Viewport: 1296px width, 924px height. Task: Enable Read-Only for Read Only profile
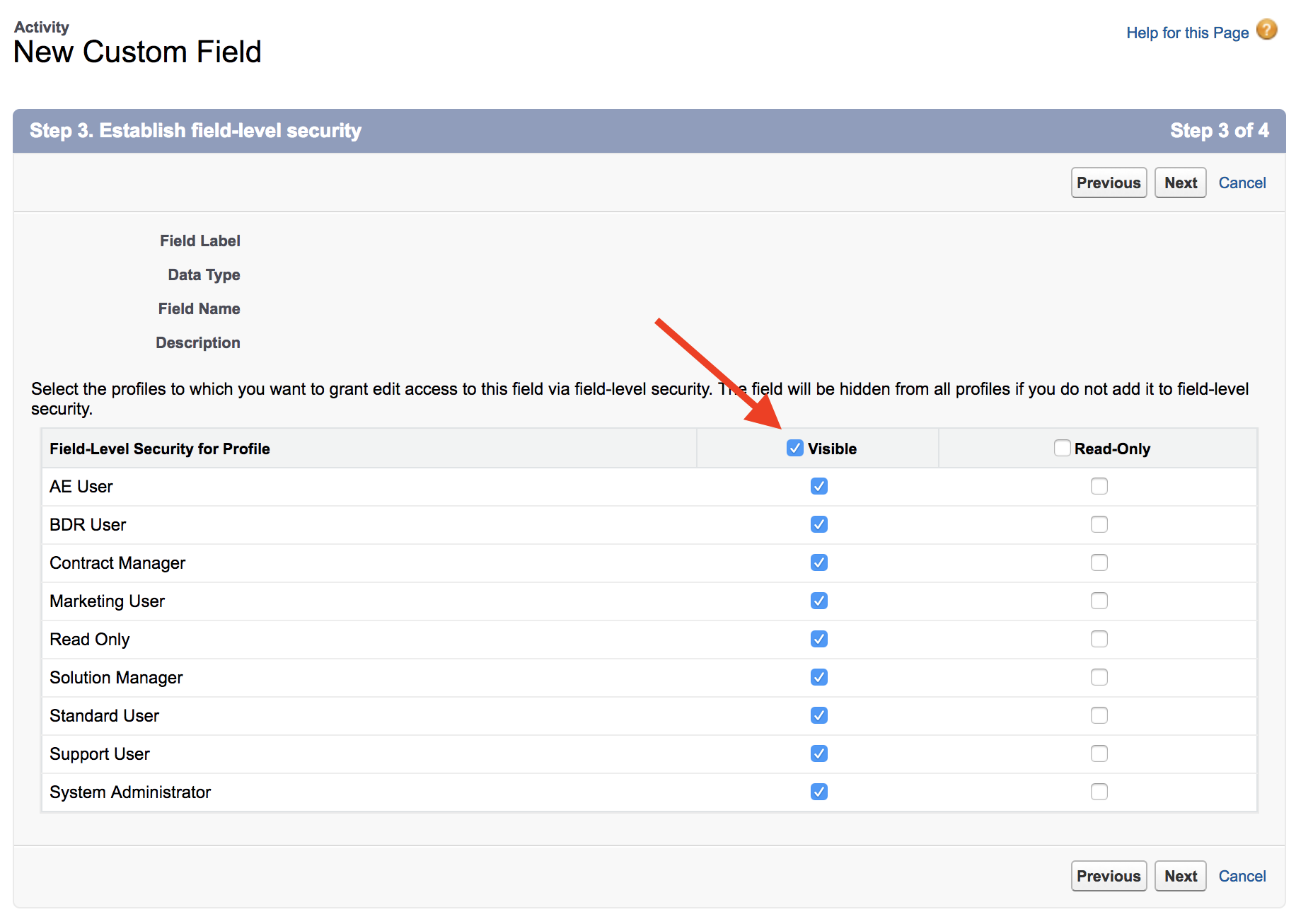(1099, 639)
